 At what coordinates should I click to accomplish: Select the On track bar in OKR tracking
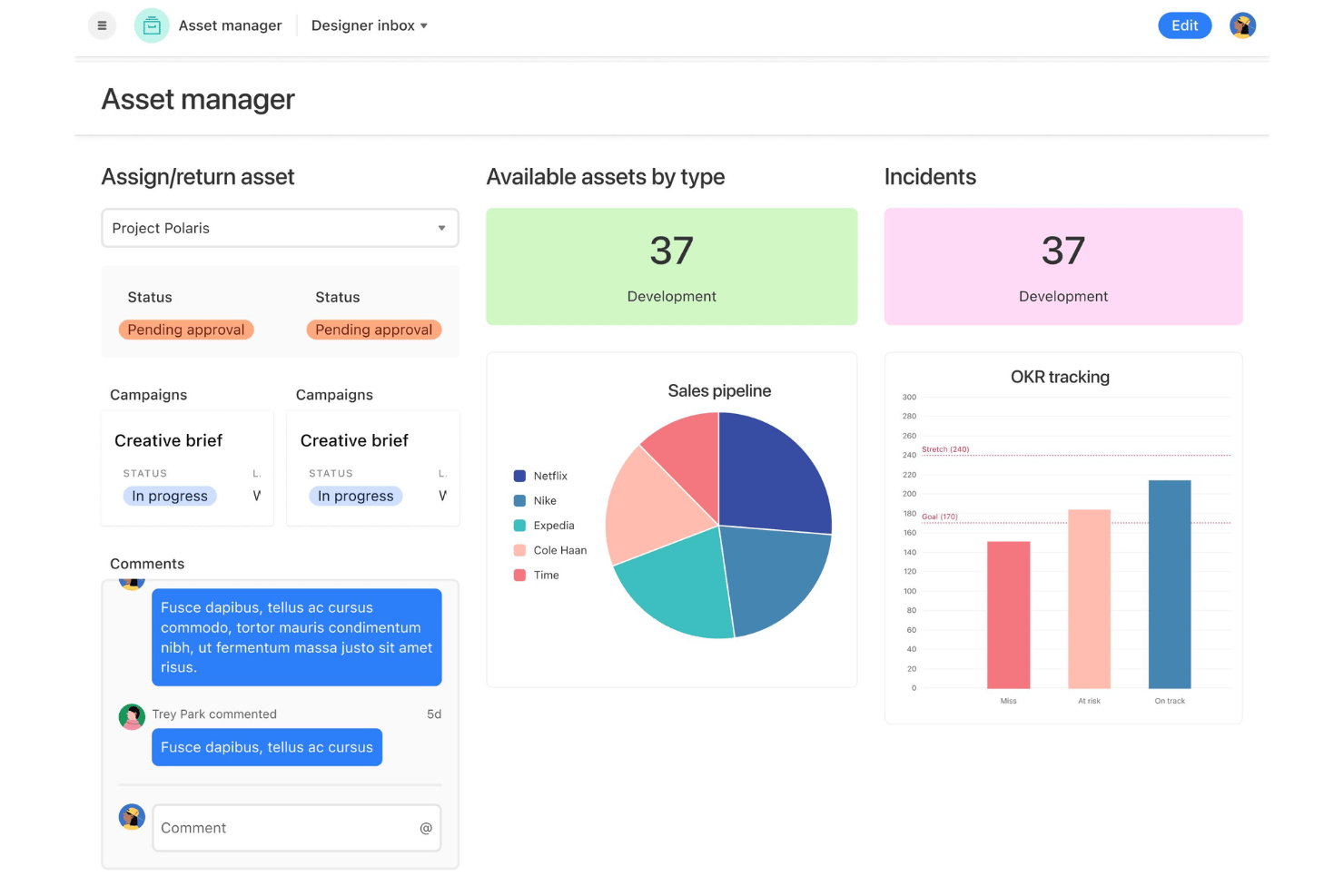(x=1170, y=584)
